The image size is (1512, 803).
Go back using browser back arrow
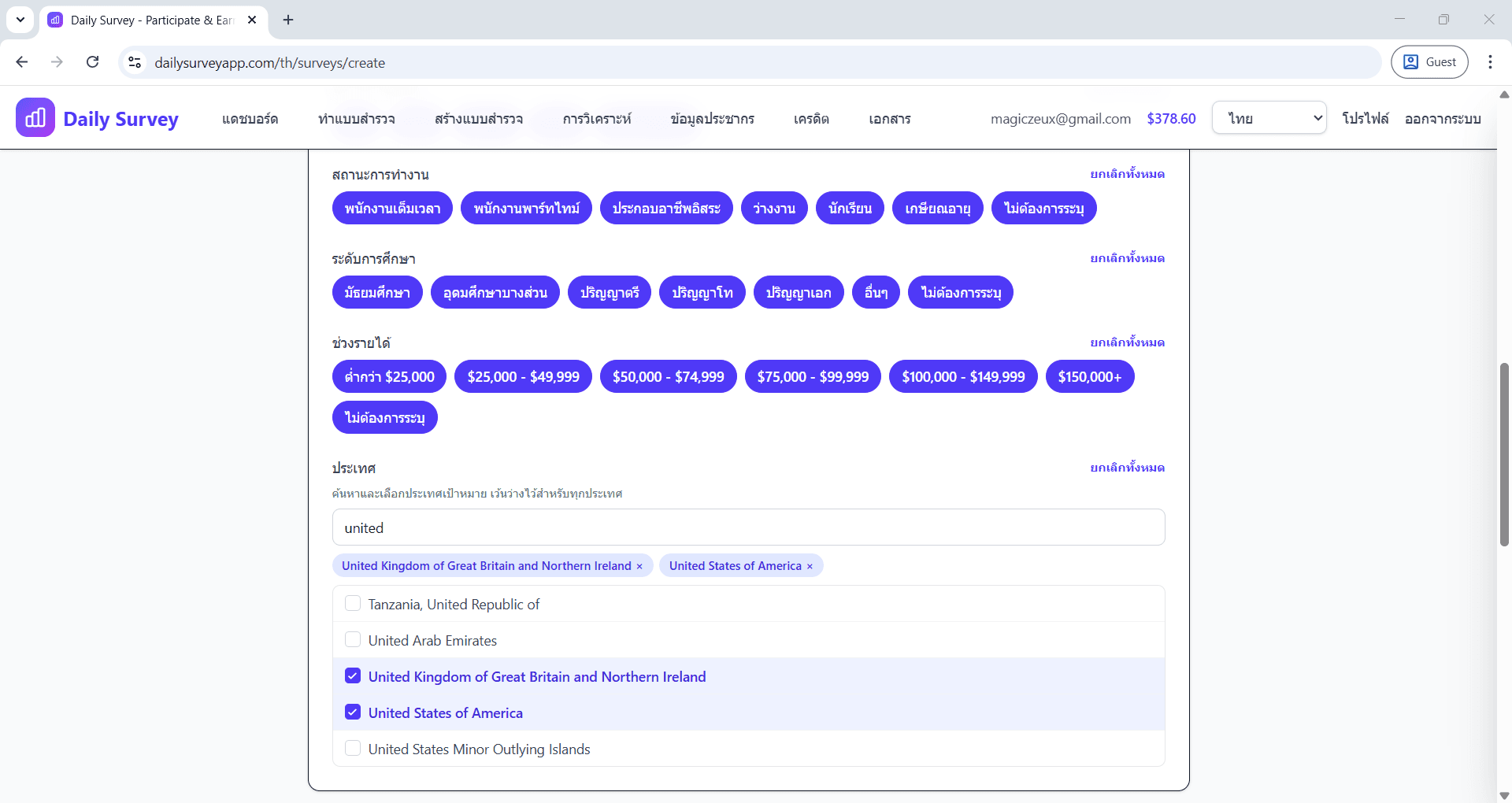point(22,62)
